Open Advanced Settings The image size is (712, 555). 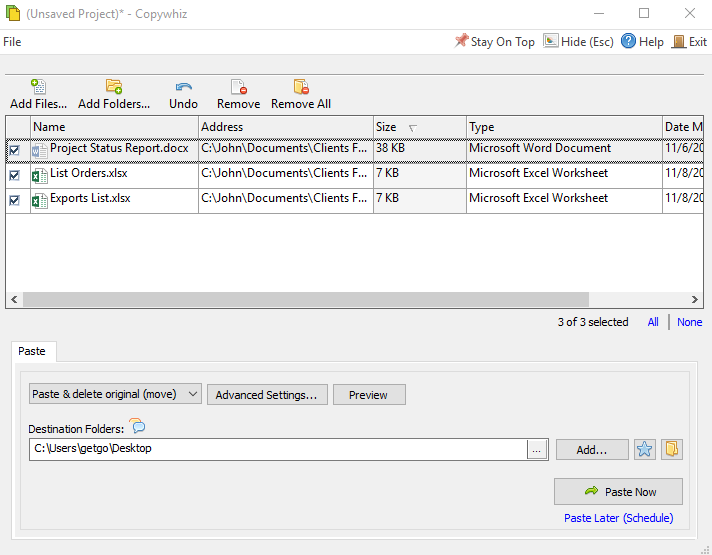coord(267,395)
